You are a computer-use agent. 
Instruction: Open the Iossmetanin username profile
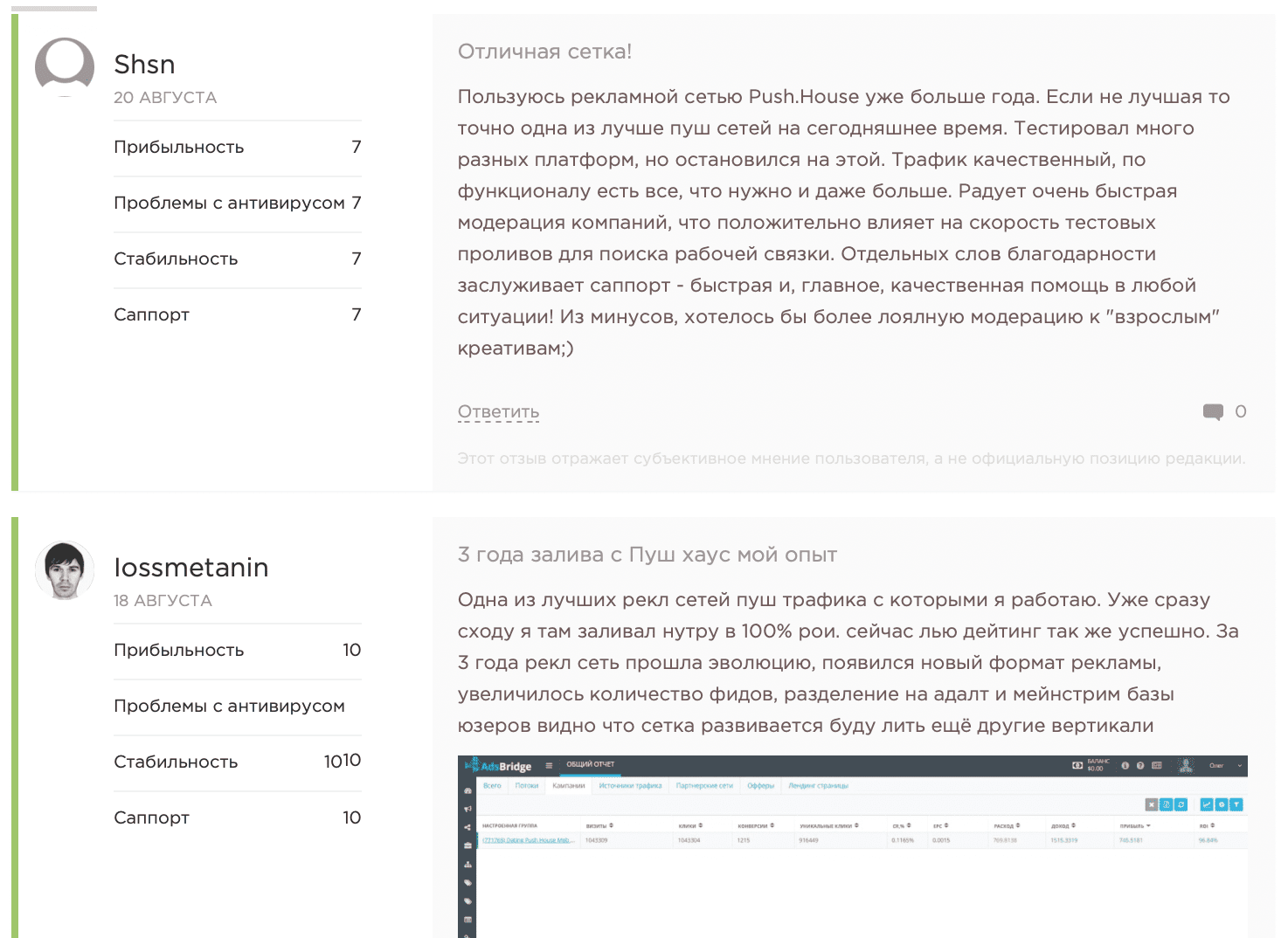(x=191, y=568)
